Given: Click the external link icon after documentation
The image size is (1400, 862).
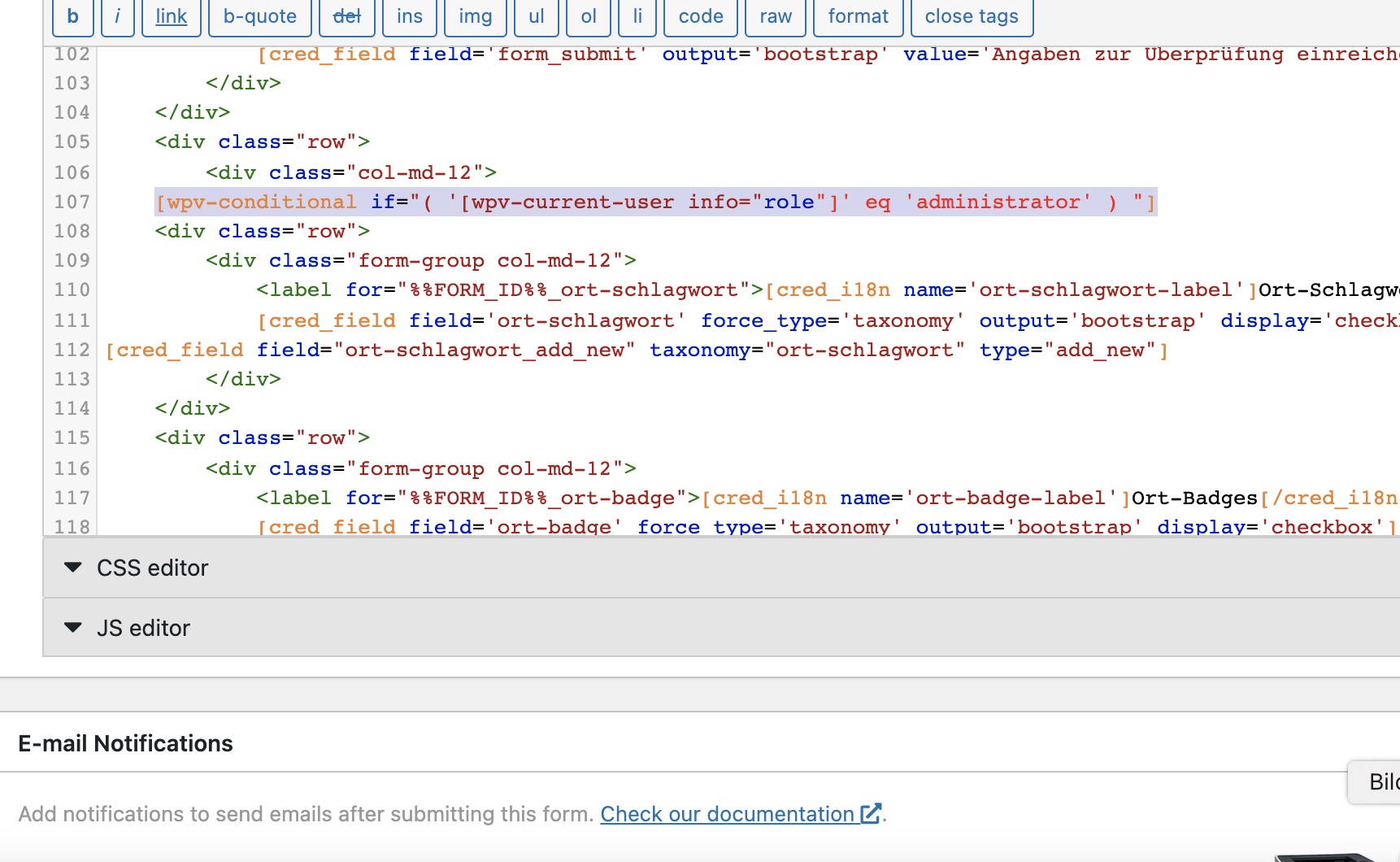Looking at the screenshot, I should tap(871, 813).
